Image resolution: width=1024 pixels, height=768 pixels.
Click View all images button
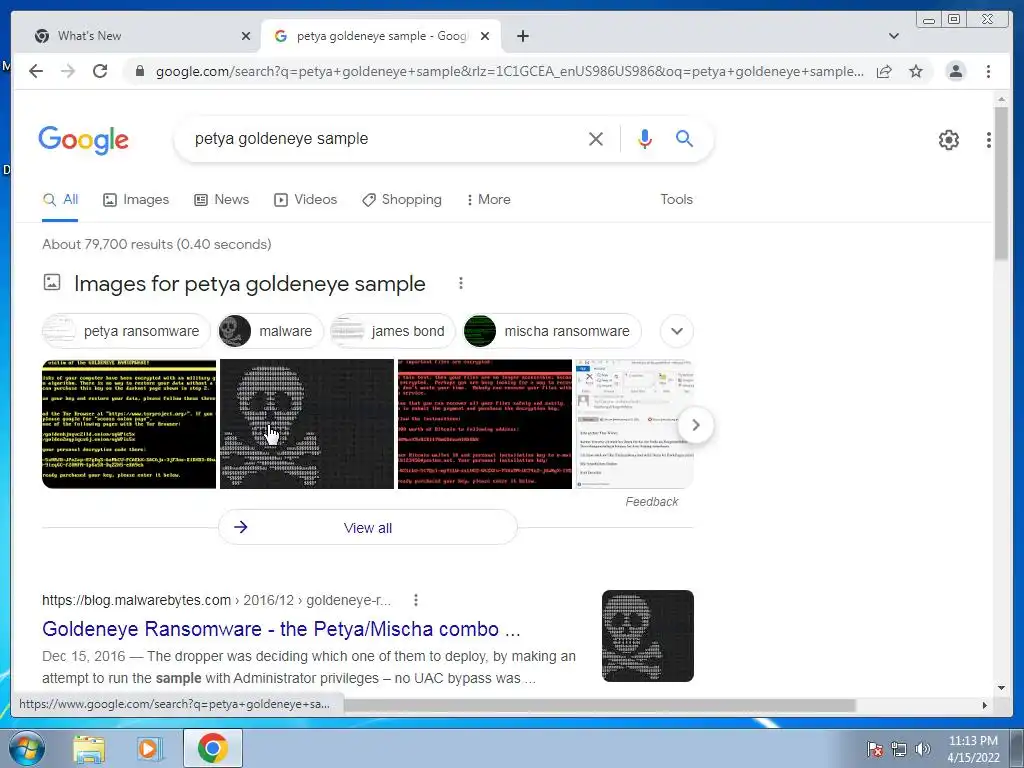(368, 528)
